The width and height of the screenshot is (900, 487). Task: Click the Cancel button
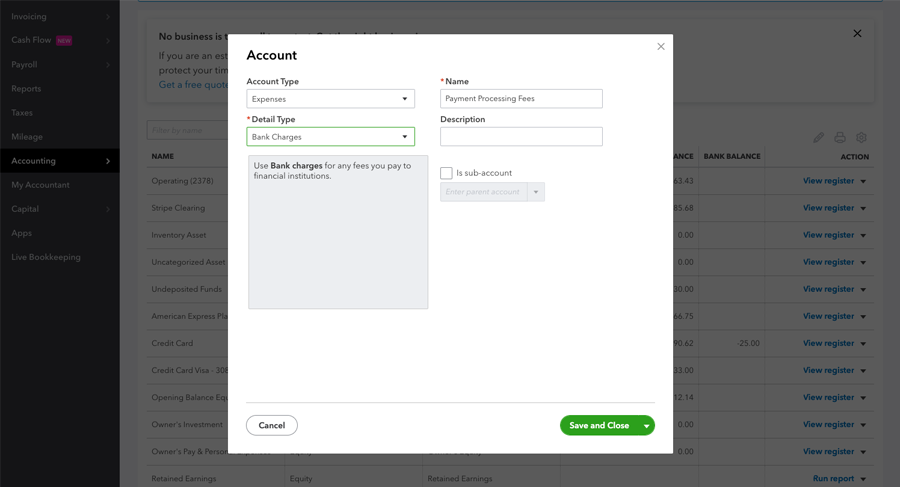[x=271, y=426]
